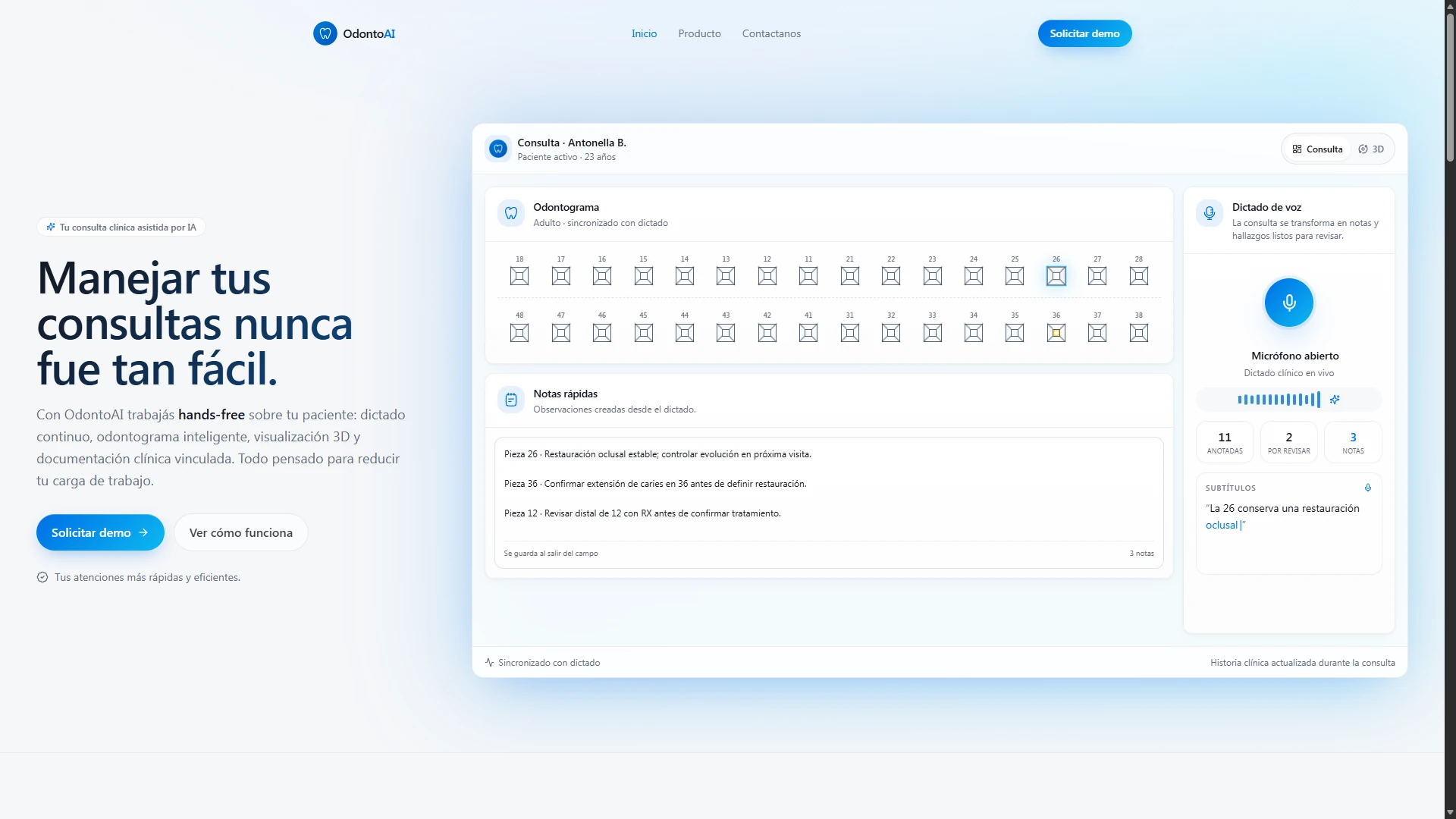The height and width of the screenshot is (819, 1456).
Task: Select tooth 15 in the odontogram
Action: [644, 276]
